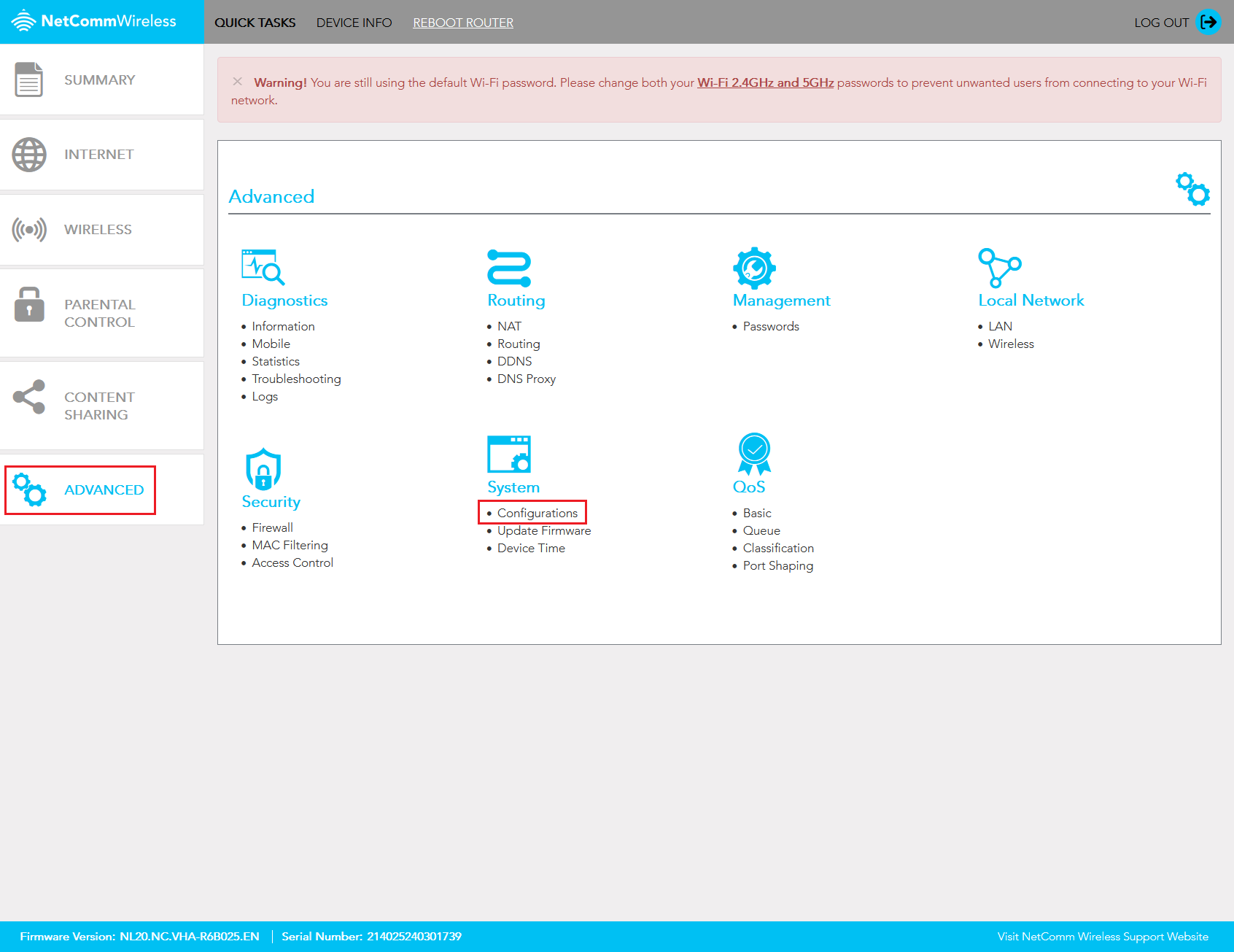Open the Wi-Fi 2.4GHz and 5GHz passwords link

766,82
